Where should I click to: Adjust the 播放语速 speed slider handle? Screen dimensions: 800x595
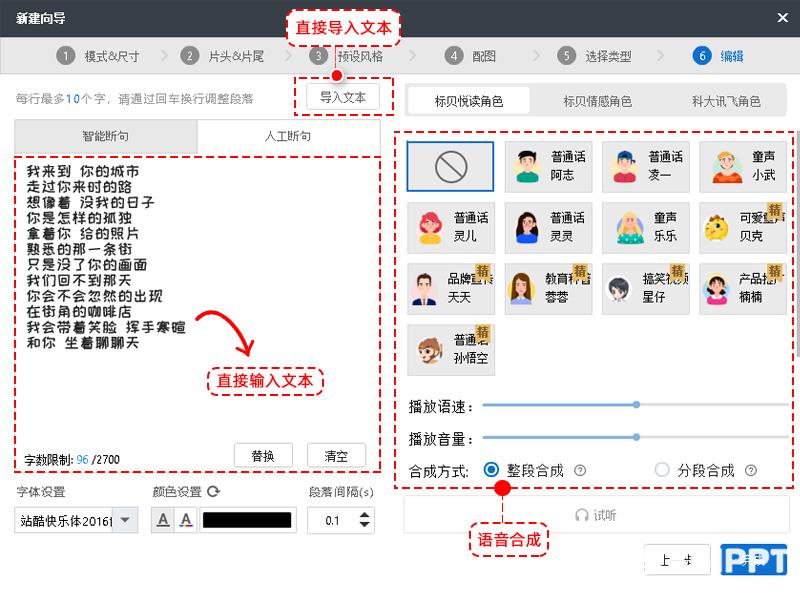636,405
